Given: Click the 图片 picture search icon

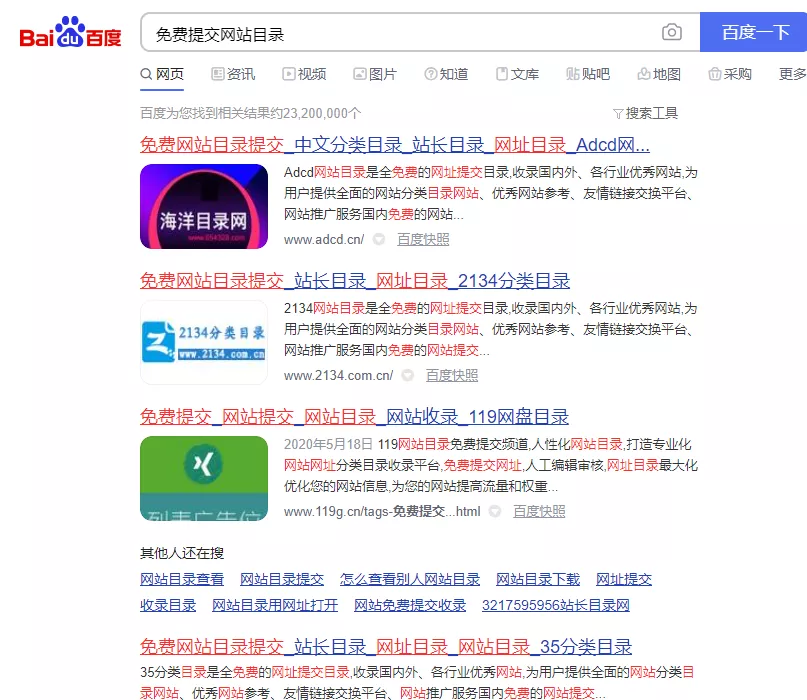Looking at the screenshot, I should pyautogui.click(x=359, y=74).
